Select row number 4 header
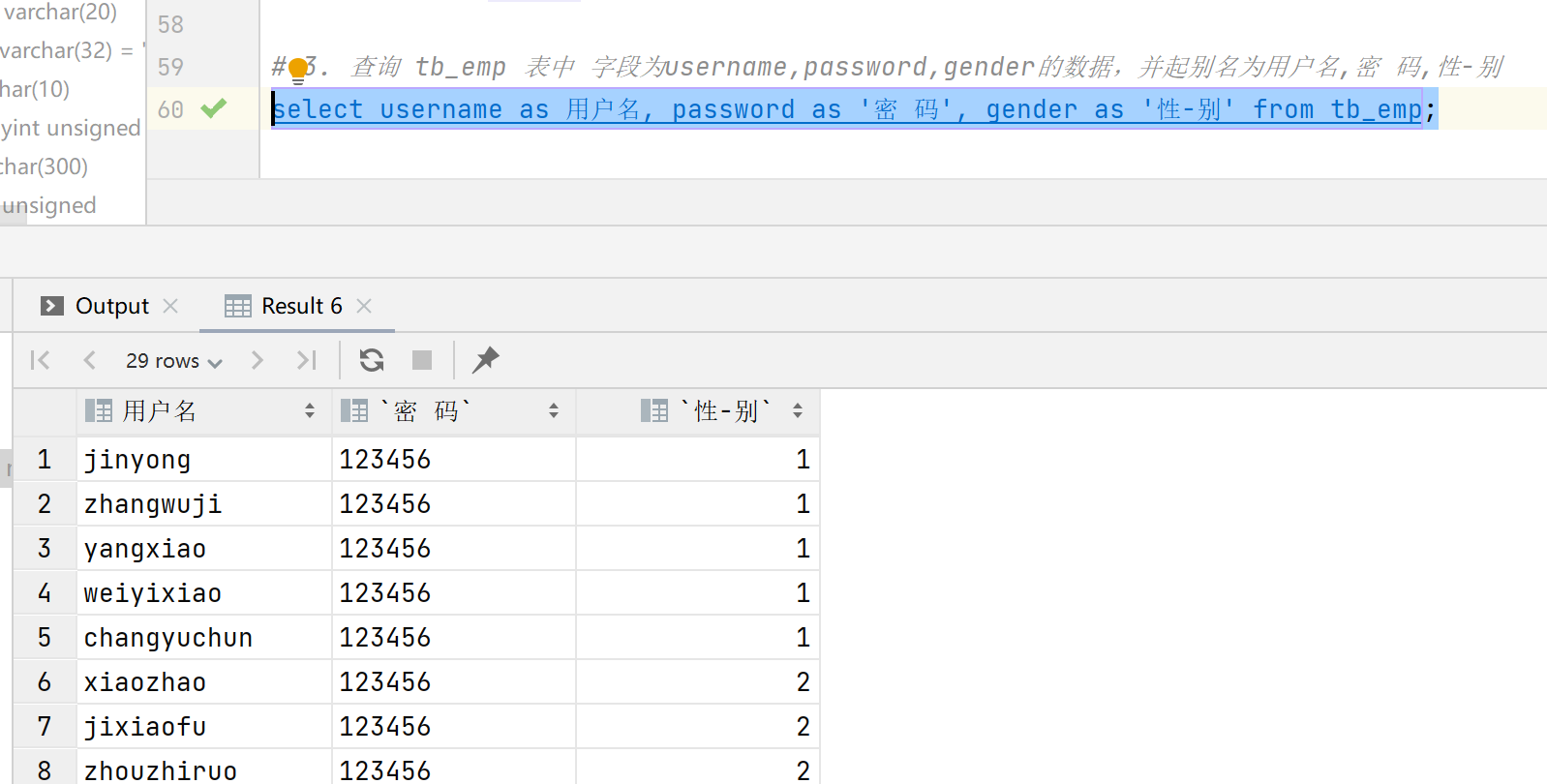1547x784 pixels. (x=45, y=593)
